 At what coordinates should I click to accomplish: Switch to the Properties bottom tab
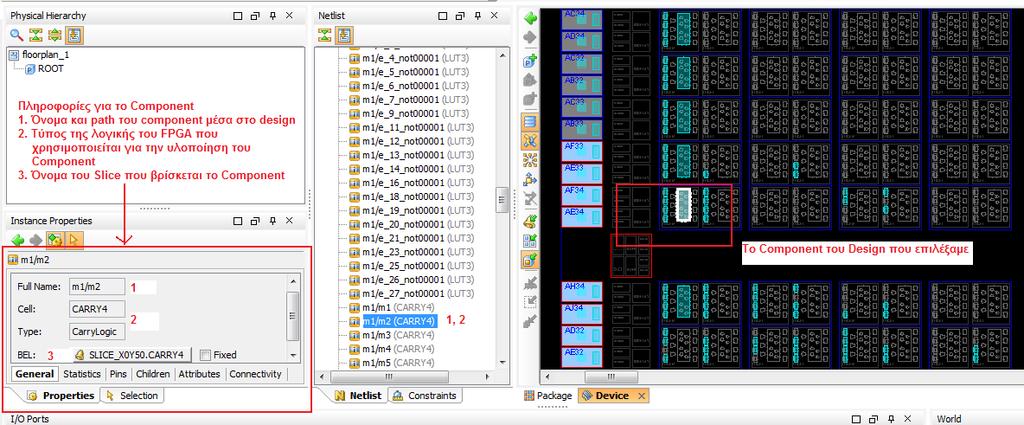(x=61, y=396)
